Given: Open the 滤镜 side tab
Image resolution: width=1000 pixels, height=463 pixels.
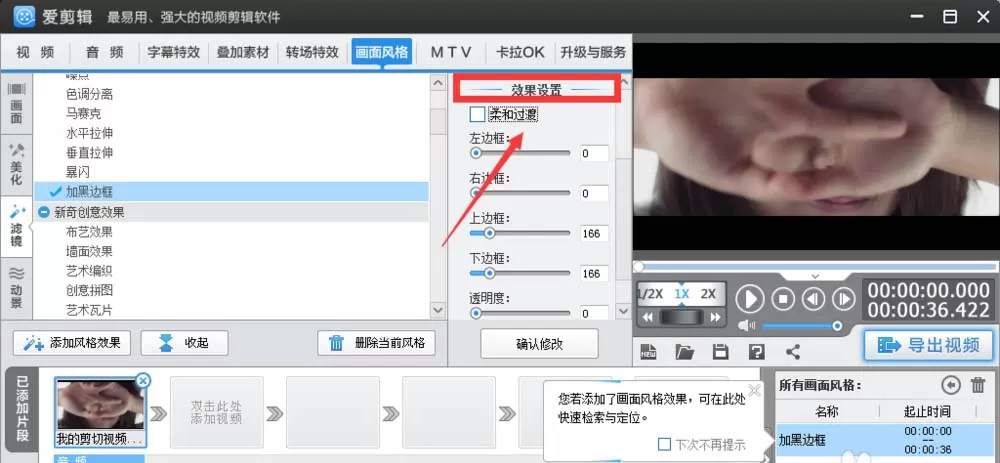Looking at the screenshot, I should 16,226.
